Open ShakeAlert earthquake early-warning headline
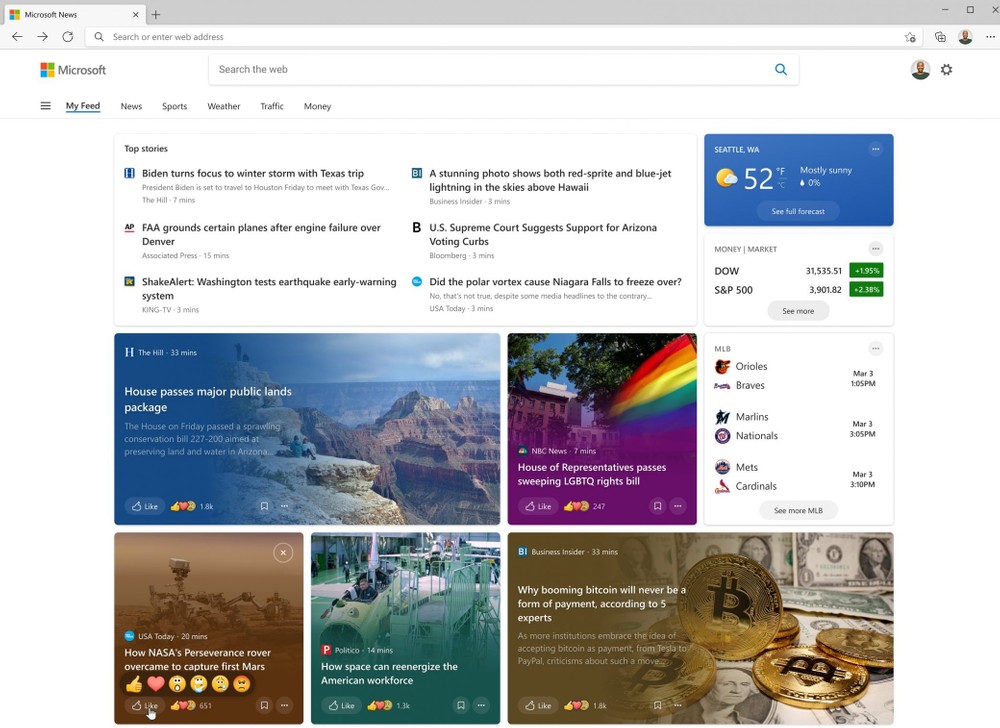Viewport: 1000px width, 728px height. pos(269,289)
